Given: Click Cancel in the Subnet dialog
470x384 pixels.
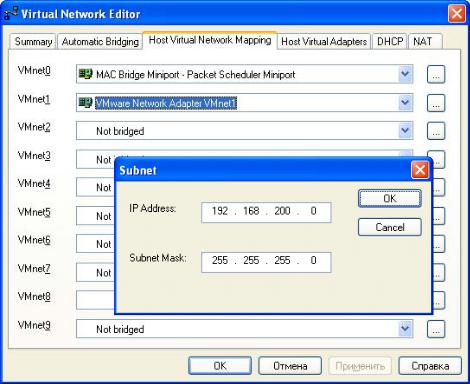Looking at the screenshot, I should [x=390, y=227].
